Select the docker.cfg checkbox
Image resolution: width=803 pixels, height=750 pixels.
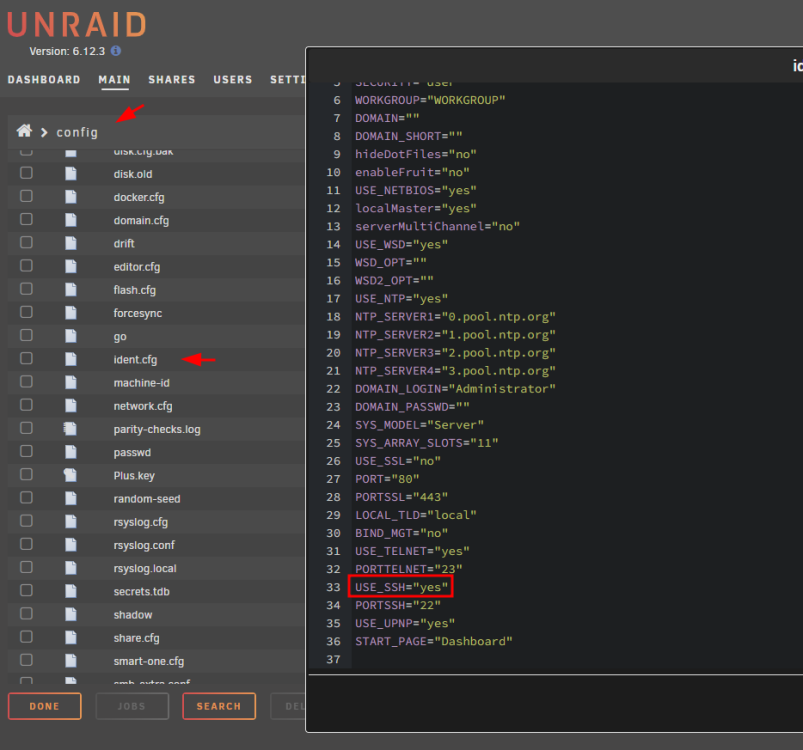point(26,196)
